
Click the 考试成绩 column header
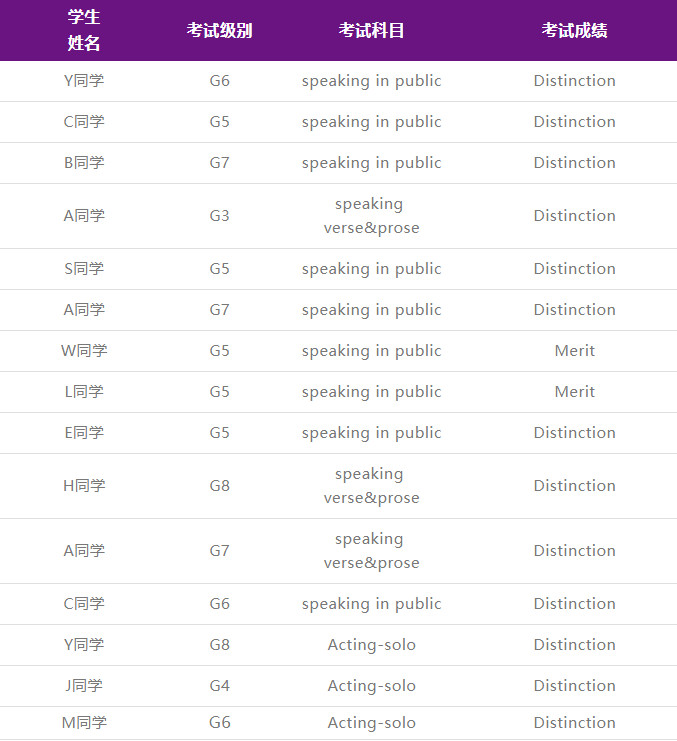(x=574, y=30)
